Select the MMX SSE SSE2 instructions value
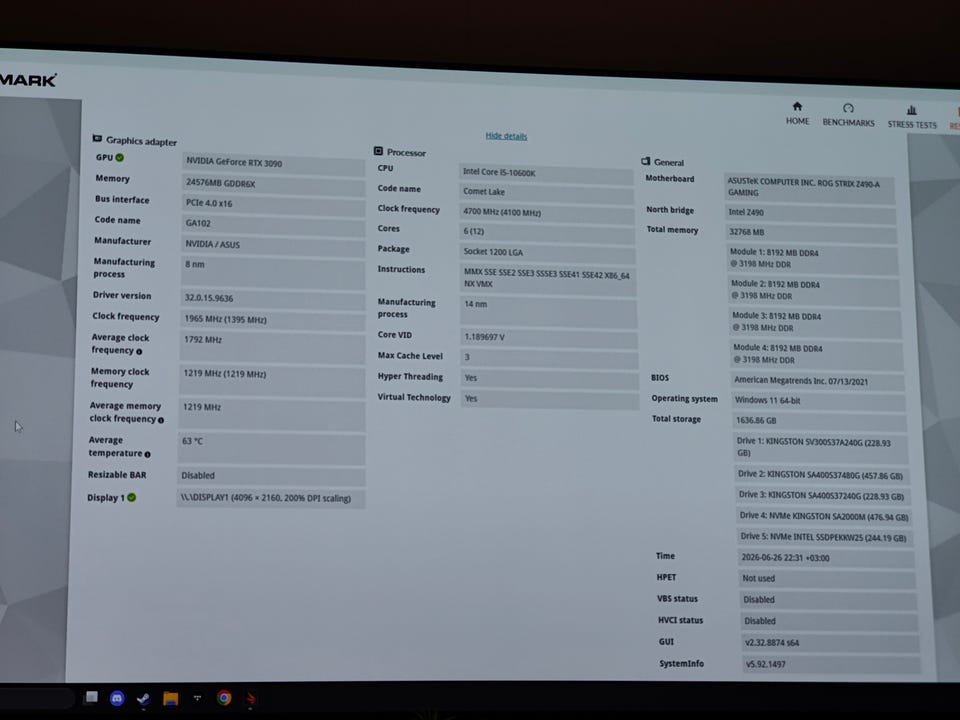 point(548,279)
